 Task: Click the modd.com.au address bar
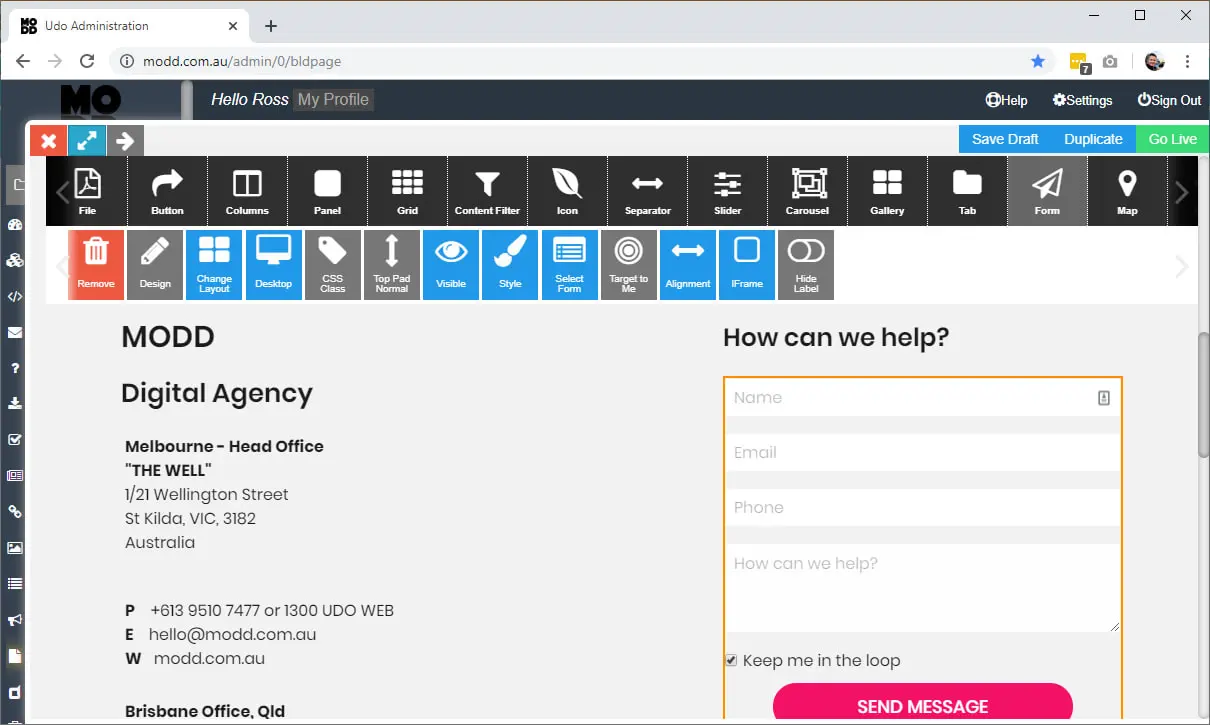[580, 61]
